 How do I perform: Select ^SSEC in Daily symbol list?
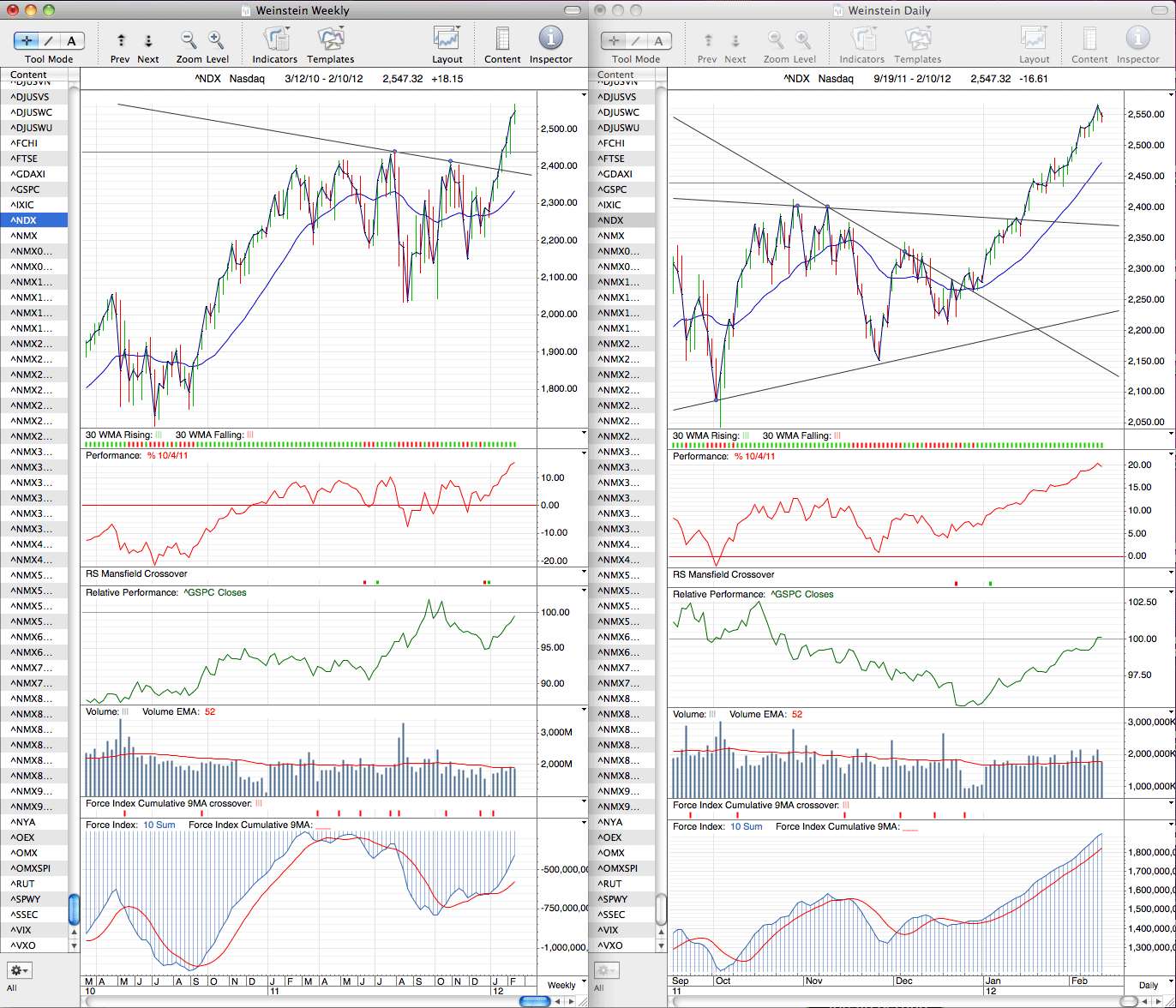pos(621,915)
